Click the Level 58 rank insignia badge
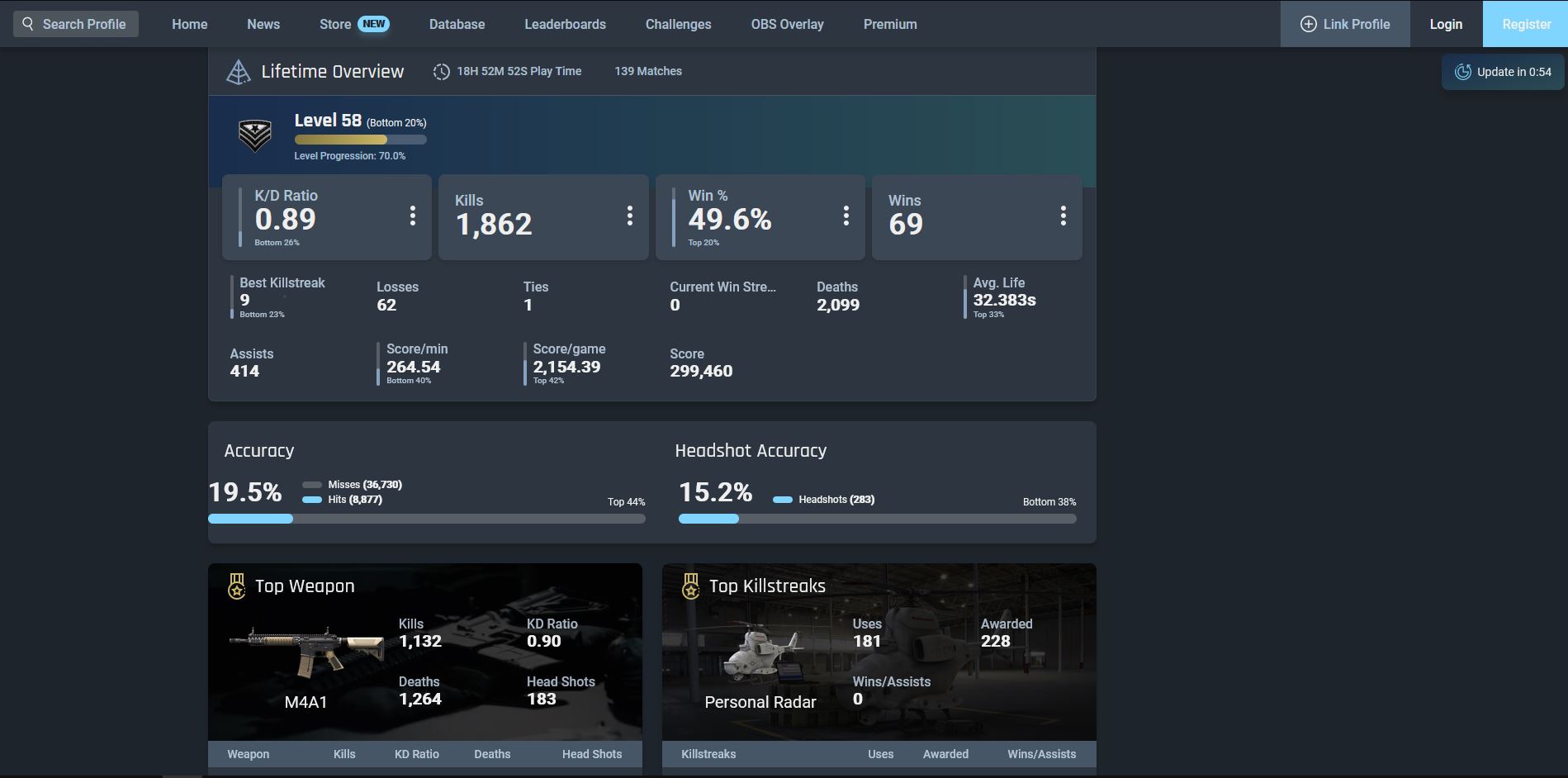Viewport: 1568px width, 778px height. [254, 135]
